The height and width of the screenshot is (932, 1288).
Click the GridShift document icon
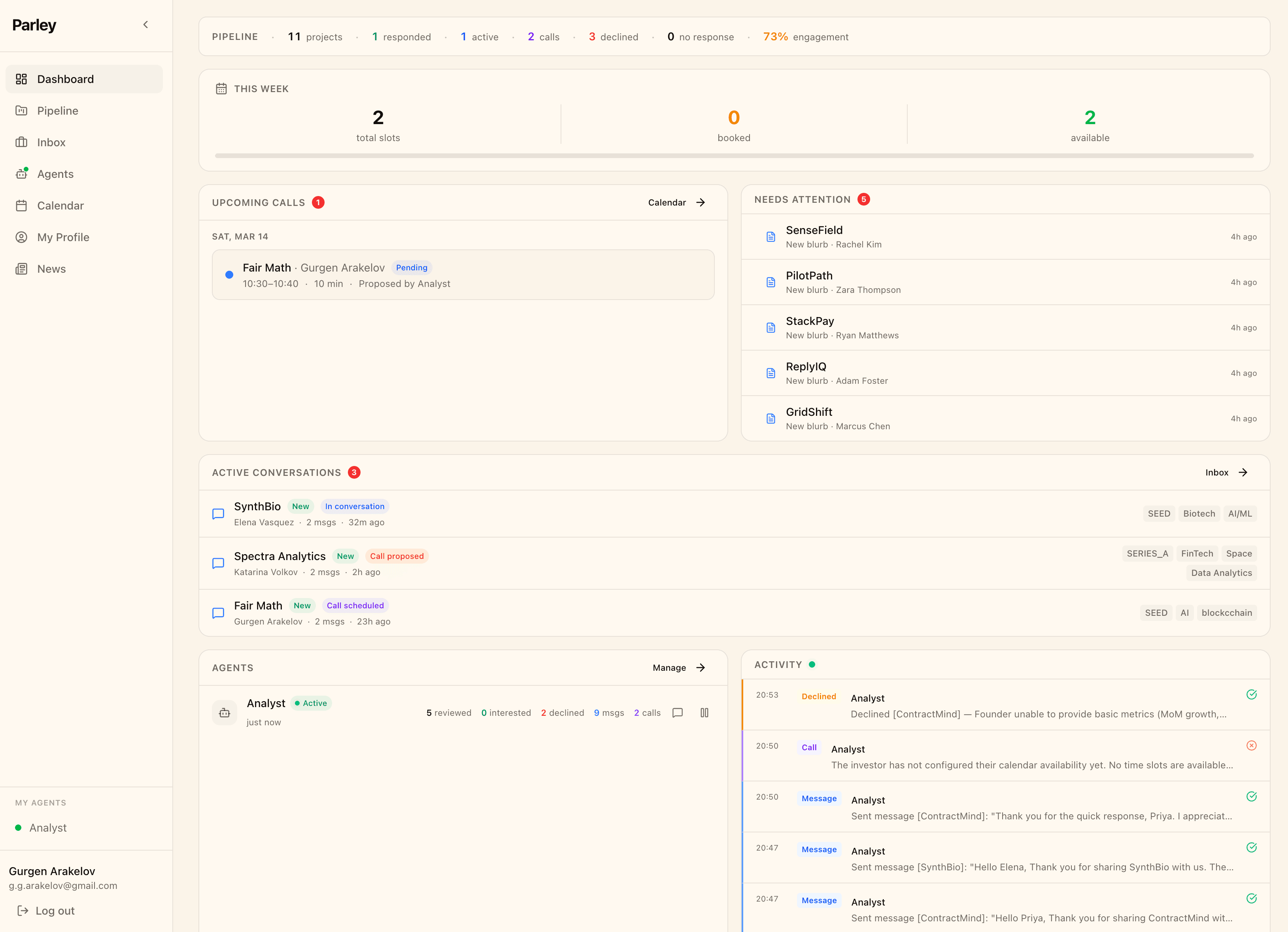coord(771,419)
